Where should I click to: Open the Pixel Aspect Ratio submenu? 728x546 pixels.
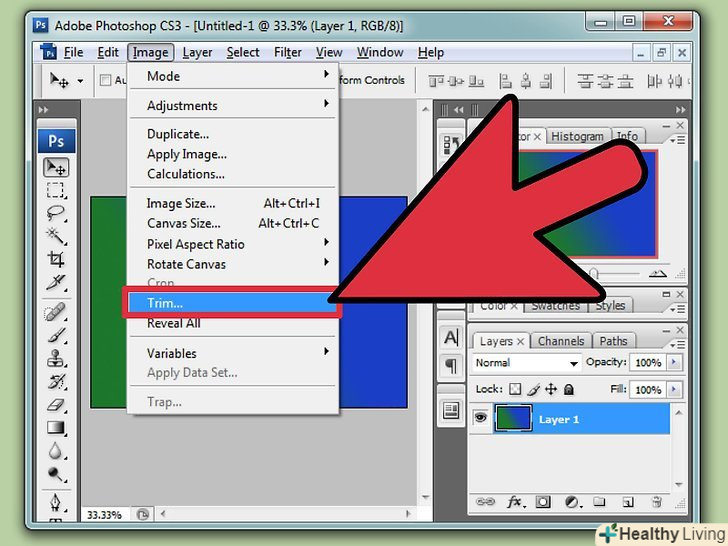click(x=232, y=244)
